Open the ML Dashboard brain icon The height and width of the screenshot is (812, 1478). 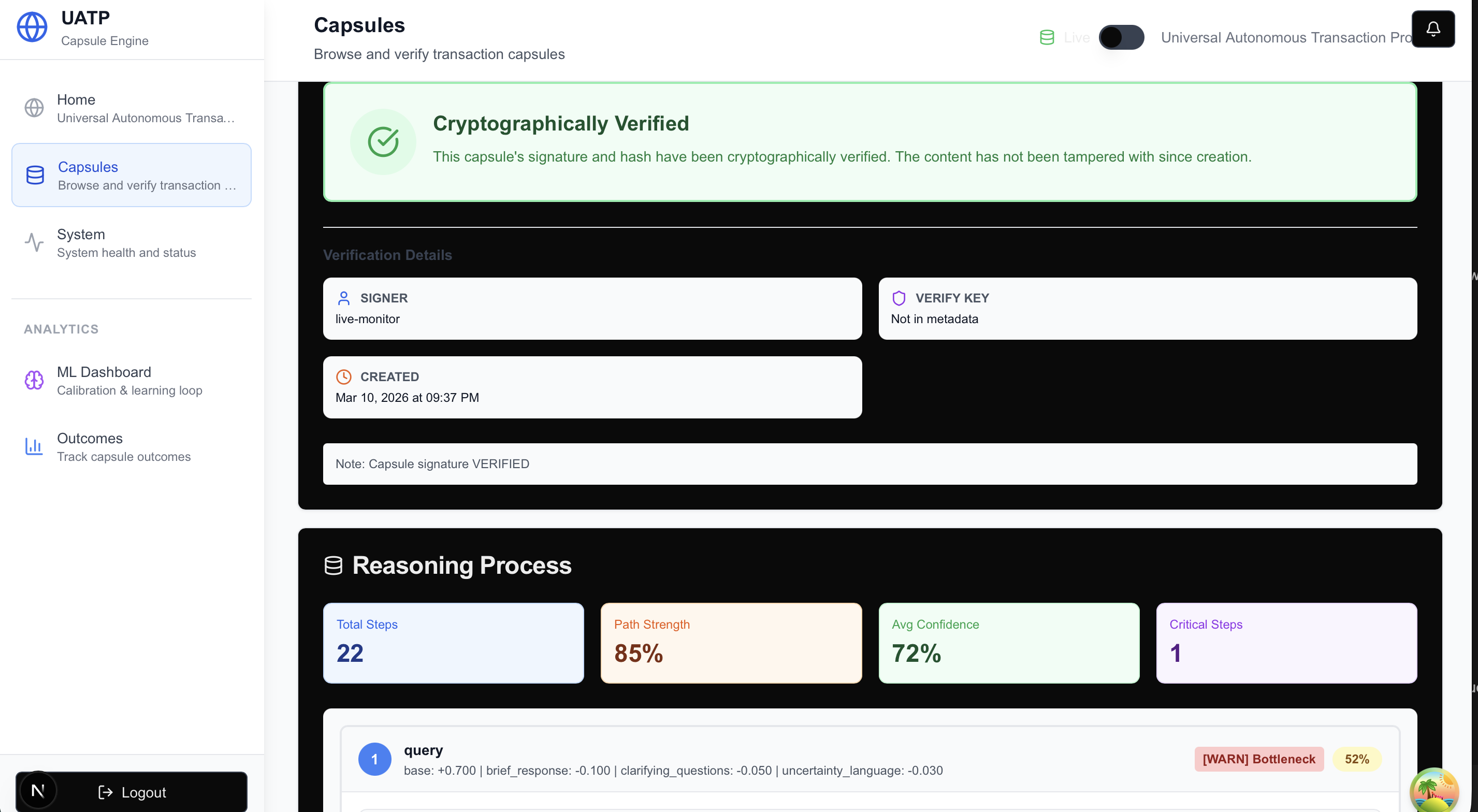tap(33, 380)
